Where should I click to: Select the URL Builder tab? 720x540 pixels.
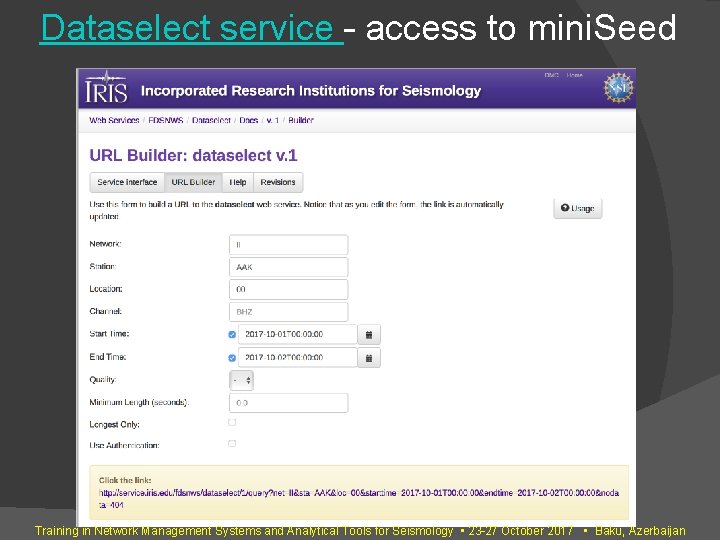[x=193, y=182]
